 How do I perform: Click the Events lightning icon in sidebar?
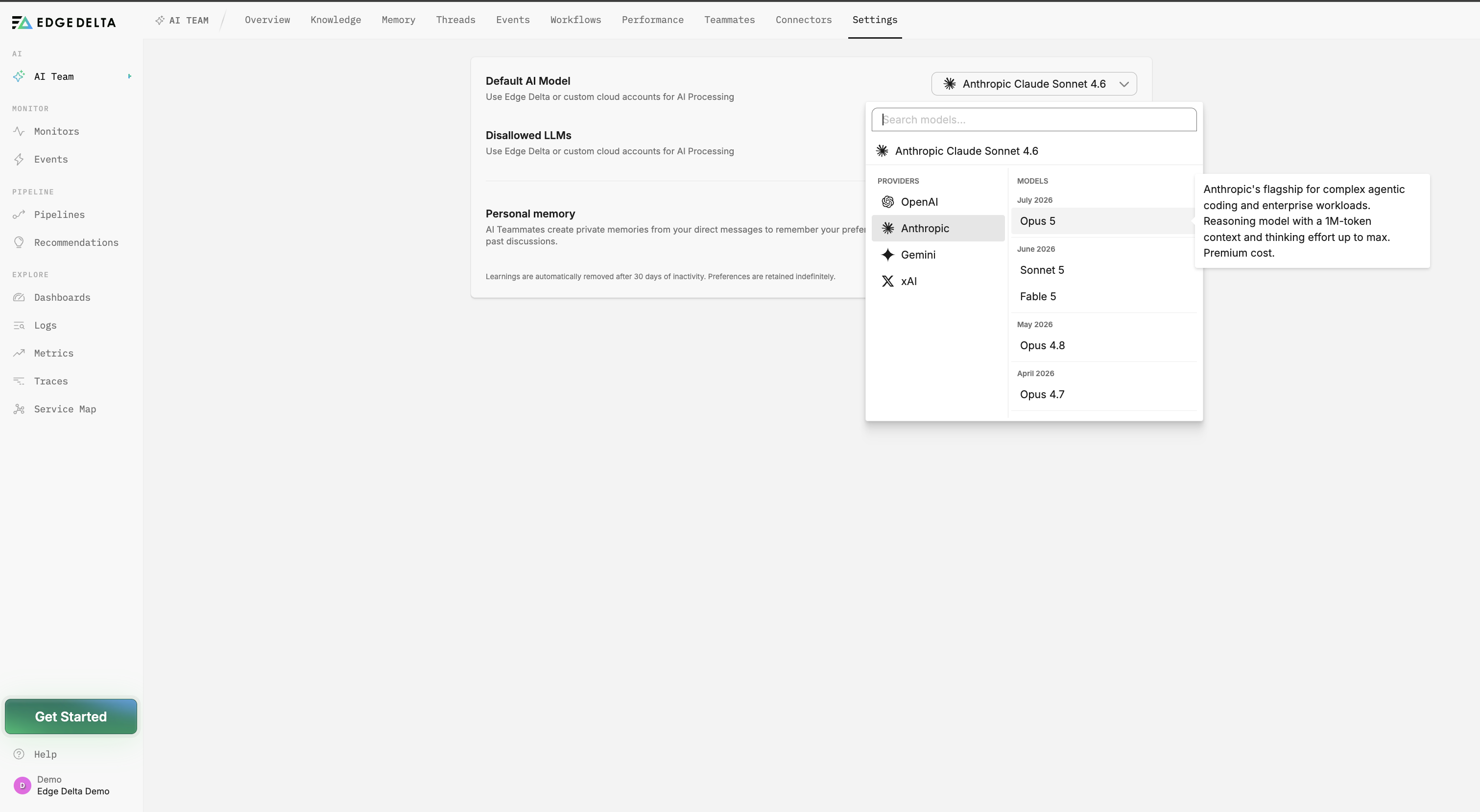19,159
